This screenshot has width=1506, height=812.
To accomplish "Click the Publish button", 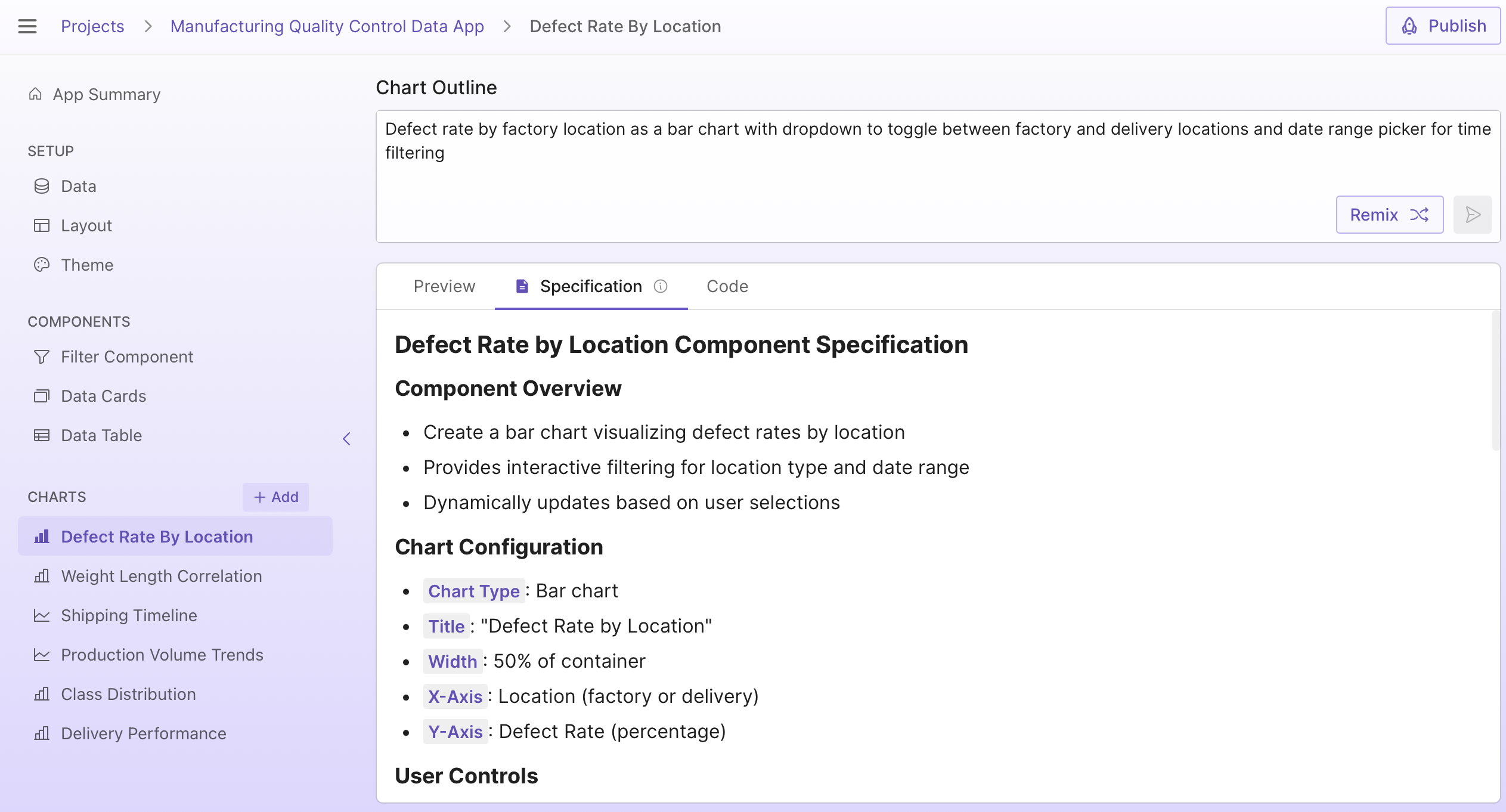I will coord(1442,26).
